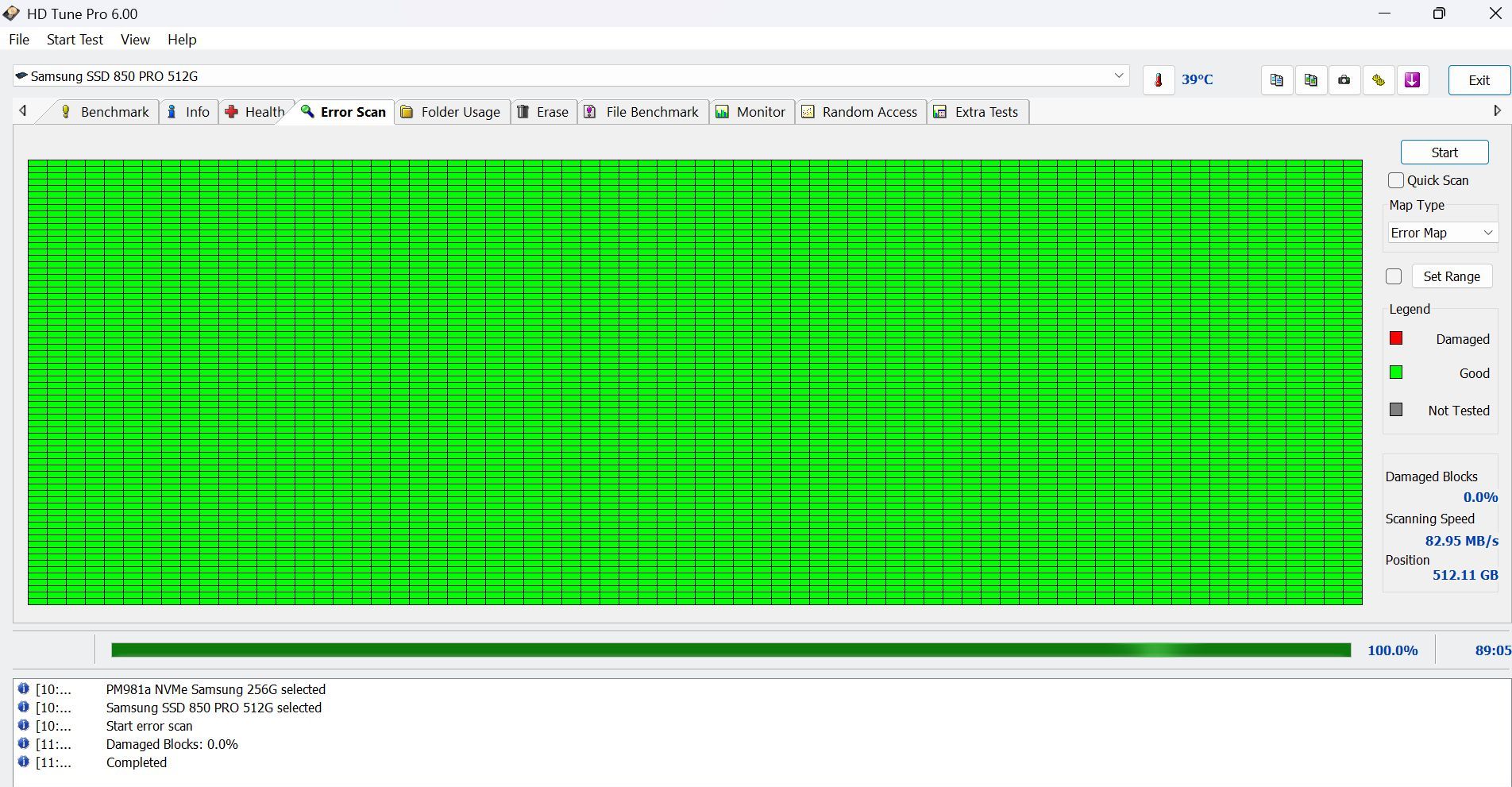Click the red Damaged legend swatch
Viewport: 1512px width, 787px height.
pos(1396,338)
